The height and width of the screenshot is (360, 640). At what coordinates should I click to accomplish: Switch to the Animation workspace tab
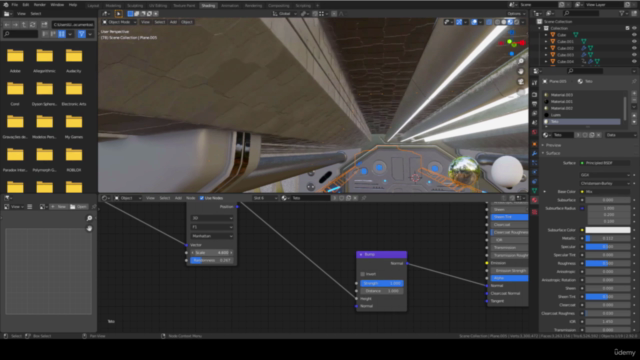click(x=230, y=6)
